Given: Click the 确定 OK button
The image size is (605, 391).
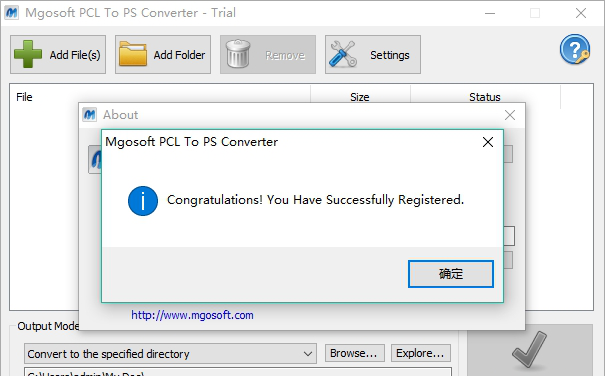Looking at the screenshot, I should pyautogui.click(x=451, y=274).
